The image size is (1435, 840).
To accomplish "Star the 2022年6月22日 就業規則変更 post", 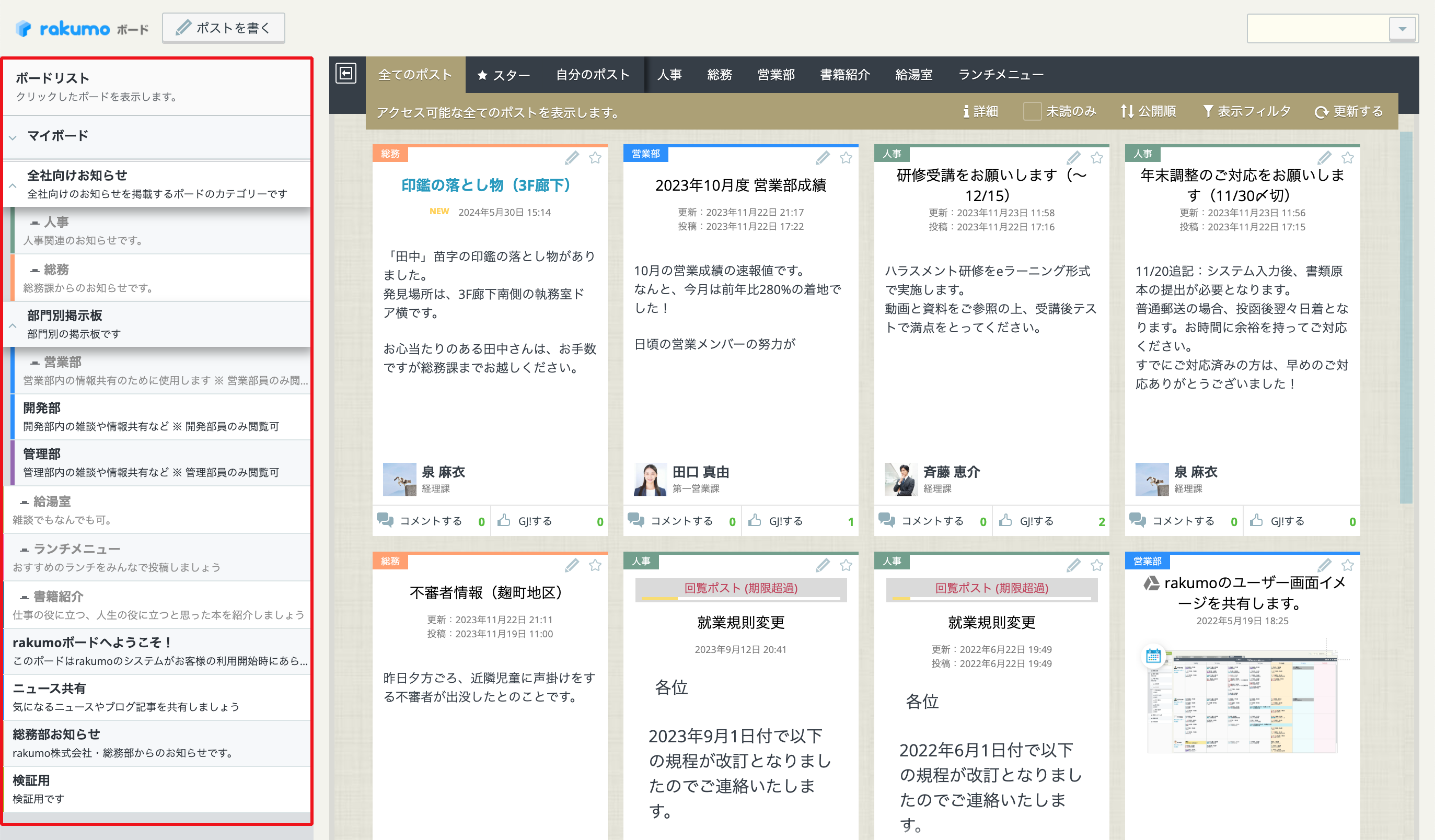I will coord(1097,565).
